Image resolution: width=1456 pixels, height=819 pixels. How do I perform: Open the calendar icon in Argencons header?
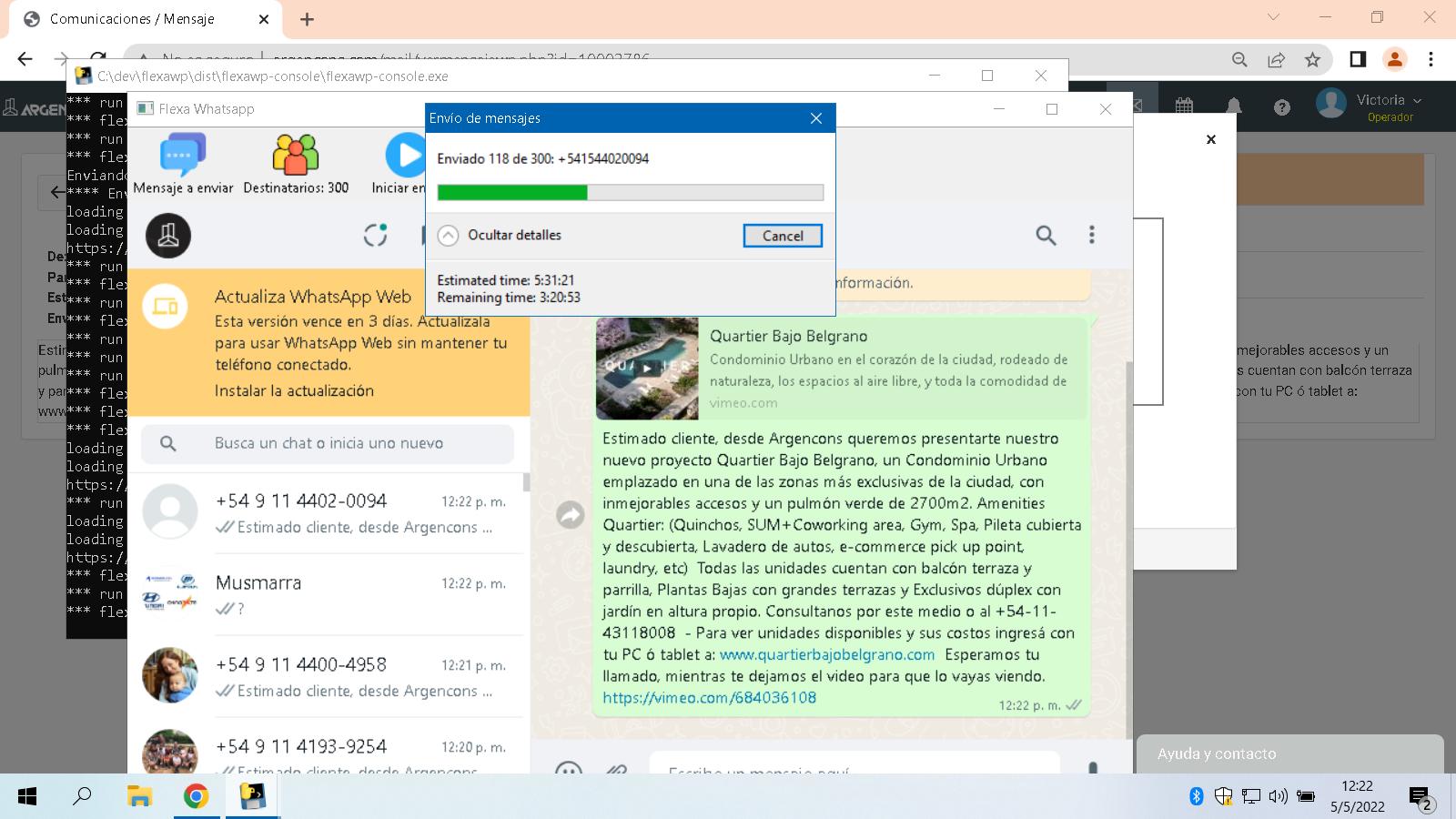[1184, 106]
